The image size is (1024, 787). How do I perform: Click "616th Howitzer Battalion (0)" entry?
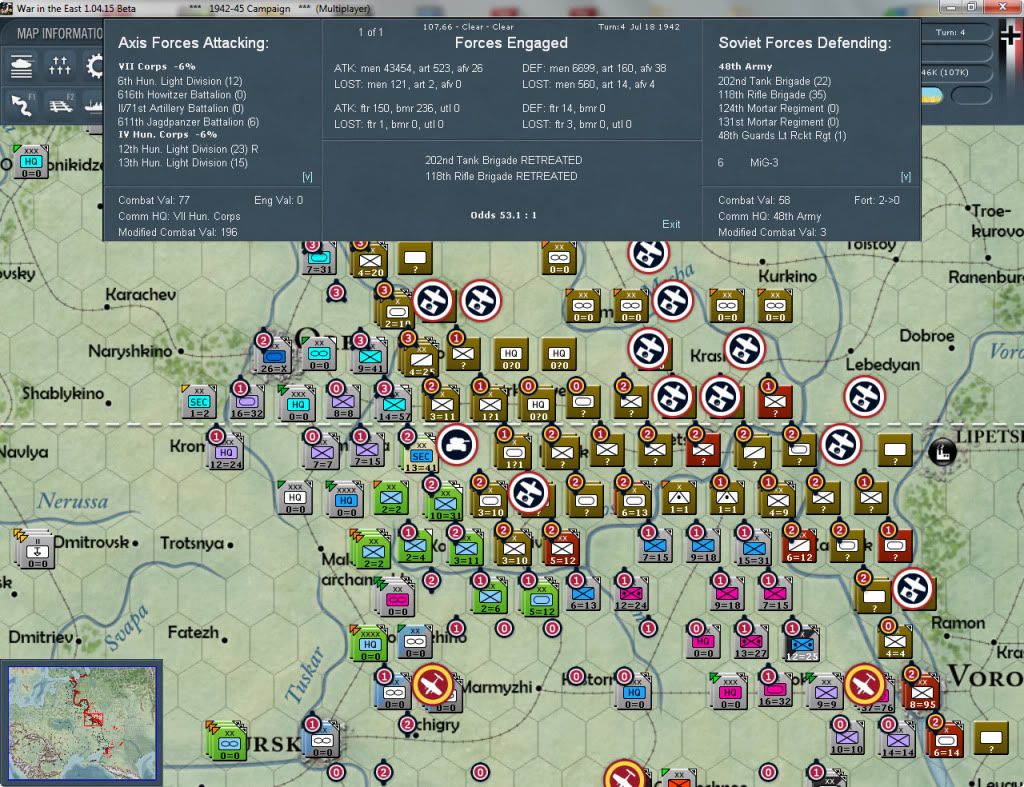182,95
